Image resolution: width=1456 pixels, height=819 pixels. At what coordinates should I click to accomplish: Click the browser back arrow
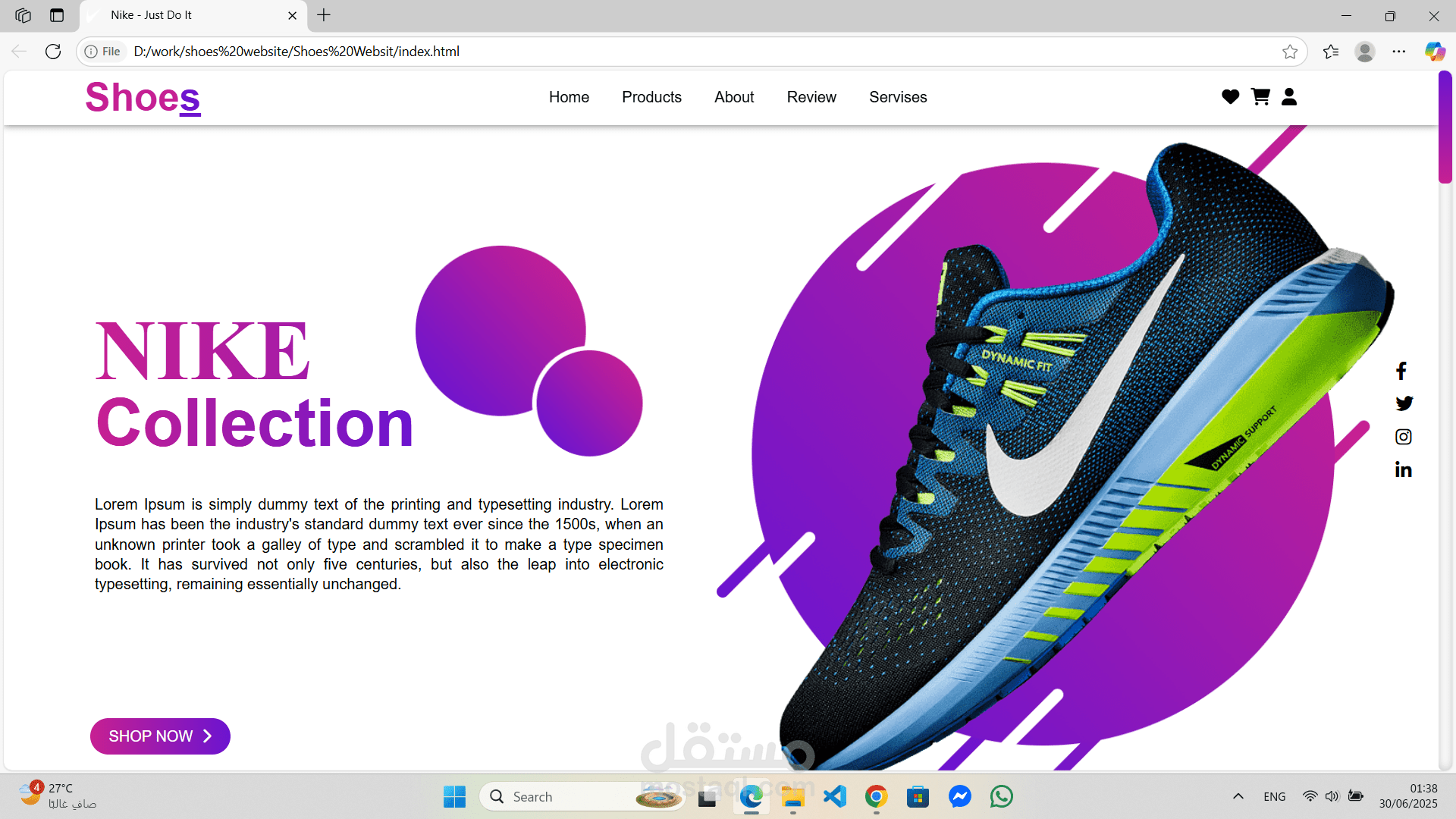[19, 52]
